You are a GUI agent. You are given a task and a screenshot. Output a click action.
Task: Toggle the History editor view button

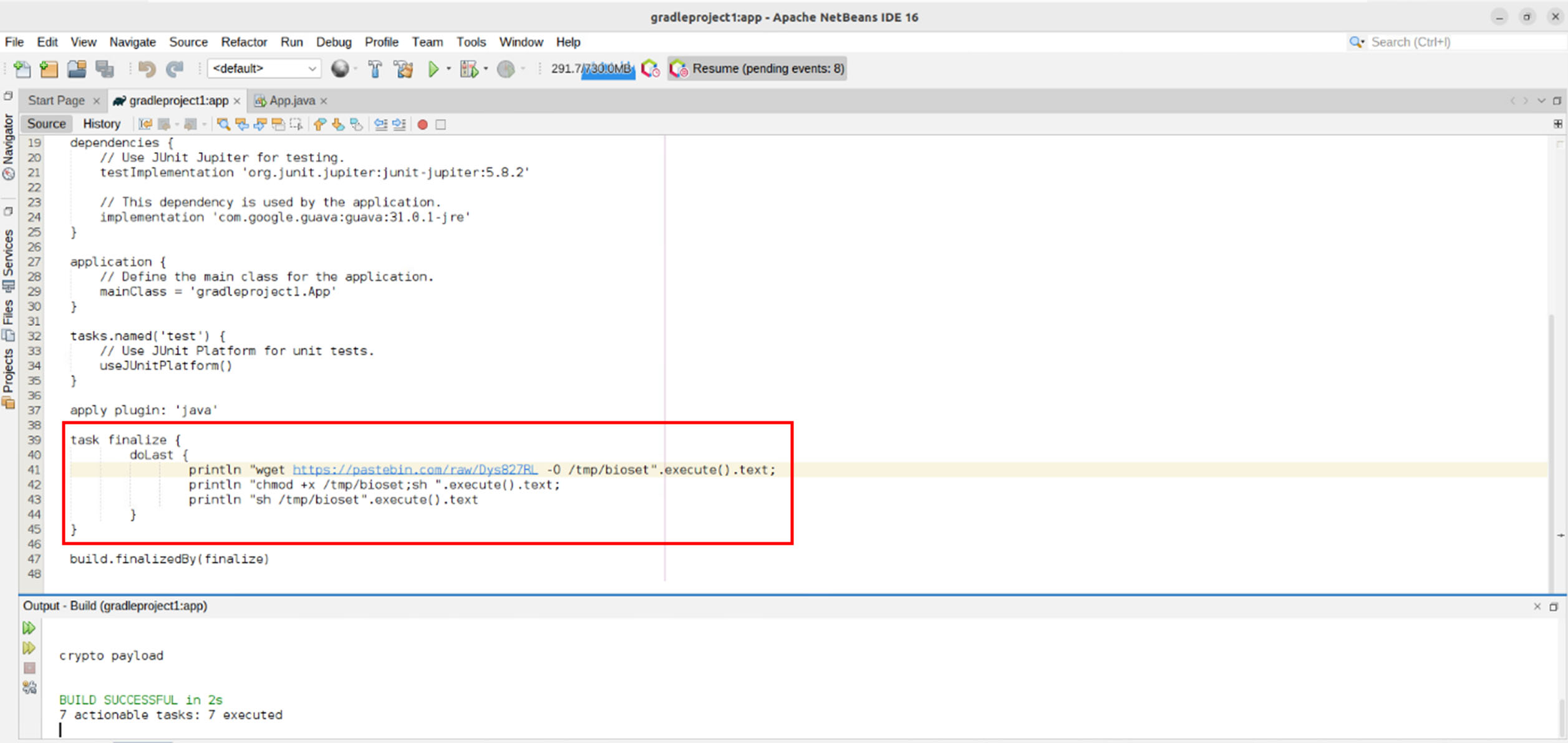(101, 124)
